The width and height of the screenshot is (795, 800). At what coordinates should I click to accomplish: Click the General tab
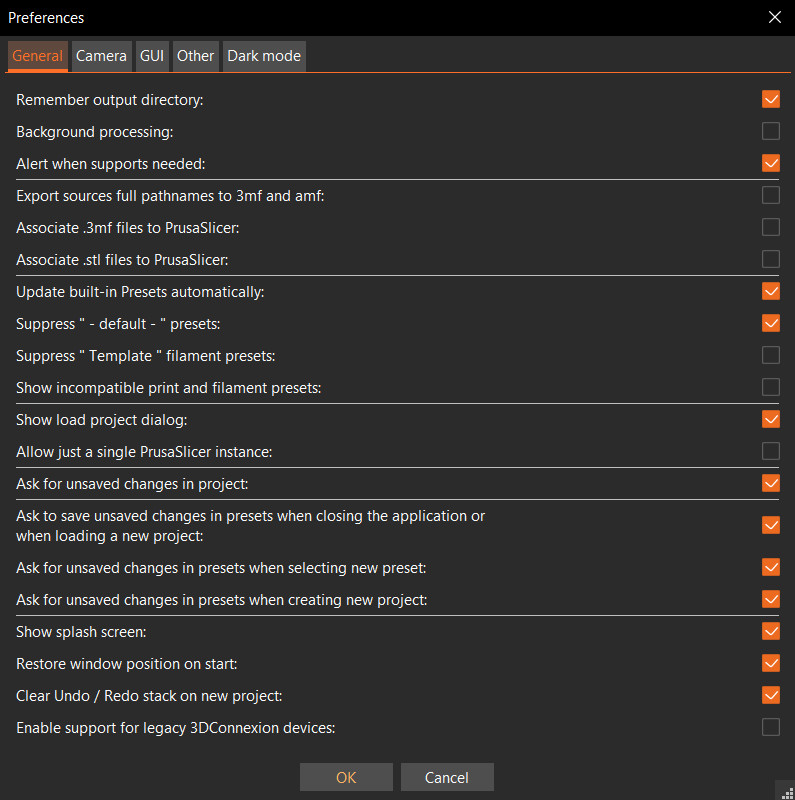click(x=38, y=56)
